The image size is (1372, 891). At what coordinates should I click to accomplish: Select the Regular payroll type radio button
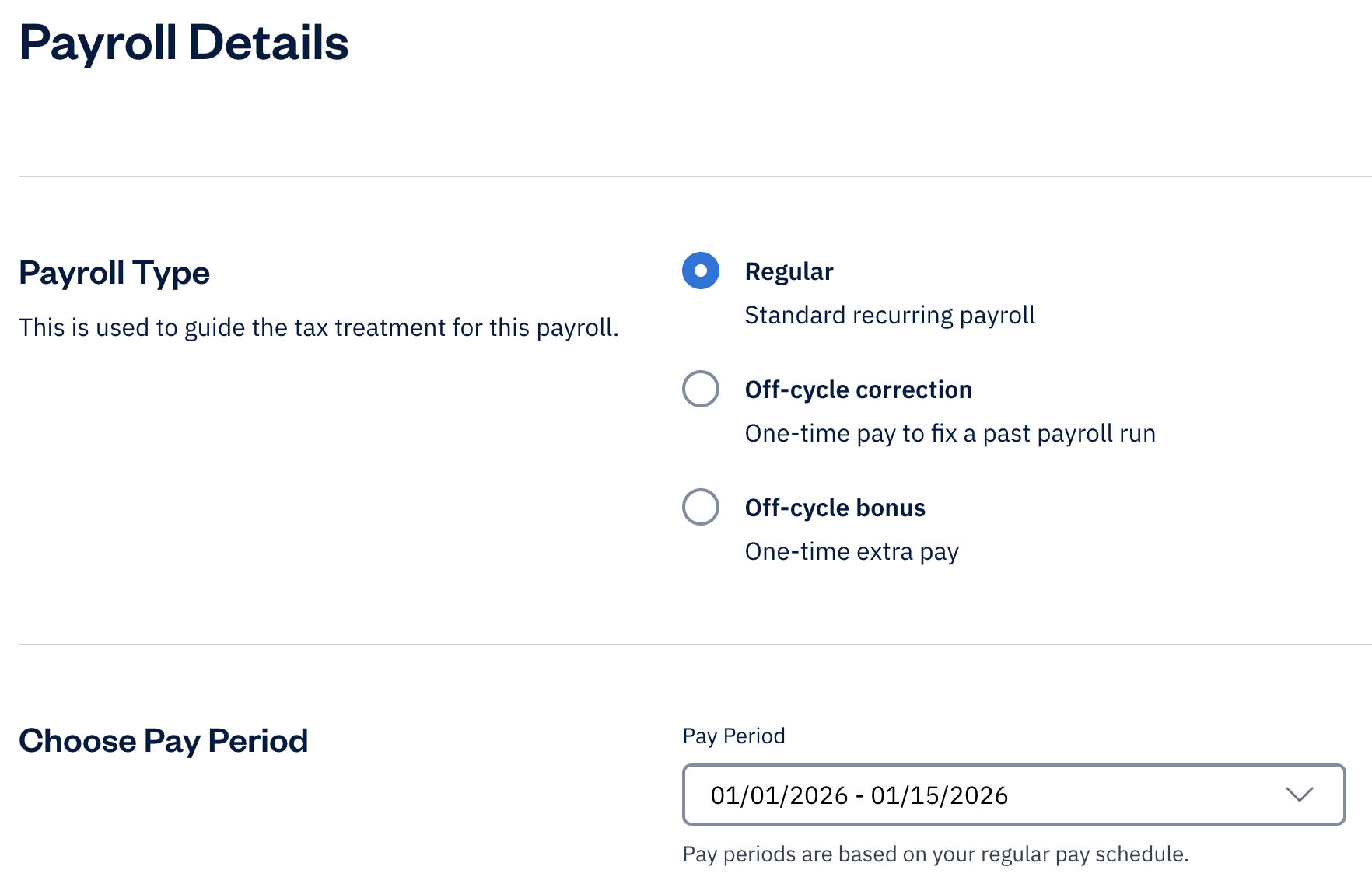[700, 271]
